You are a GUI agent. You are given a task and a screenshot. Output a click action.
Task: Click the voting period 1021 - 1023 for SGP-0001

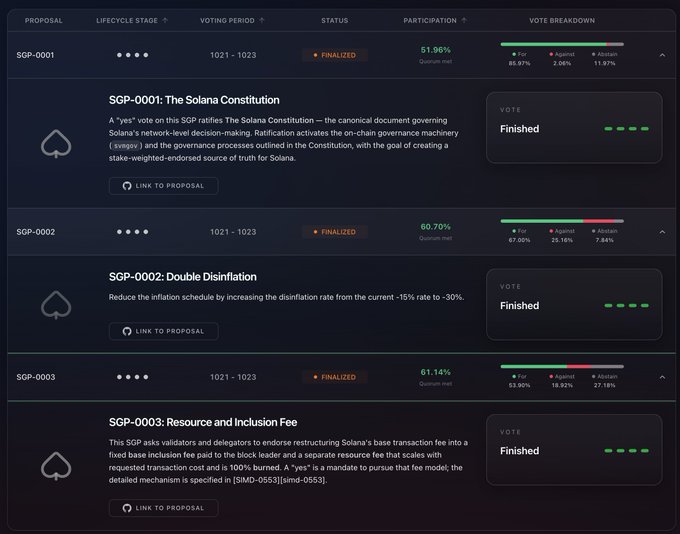(x=233, y=55)
